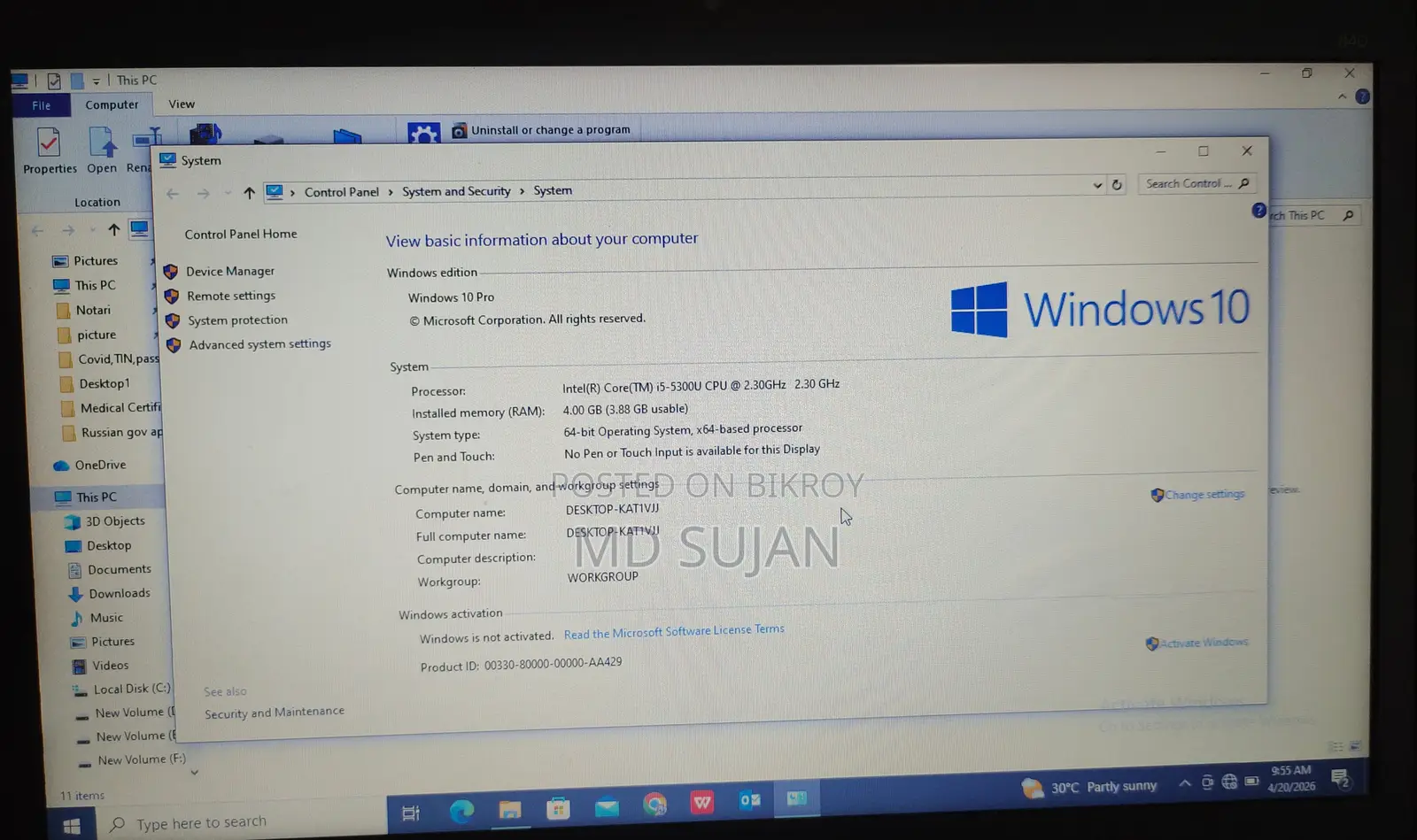Open Outlook from taskbar
Viewport: 1417px width, 840px height.
[750, 801]
